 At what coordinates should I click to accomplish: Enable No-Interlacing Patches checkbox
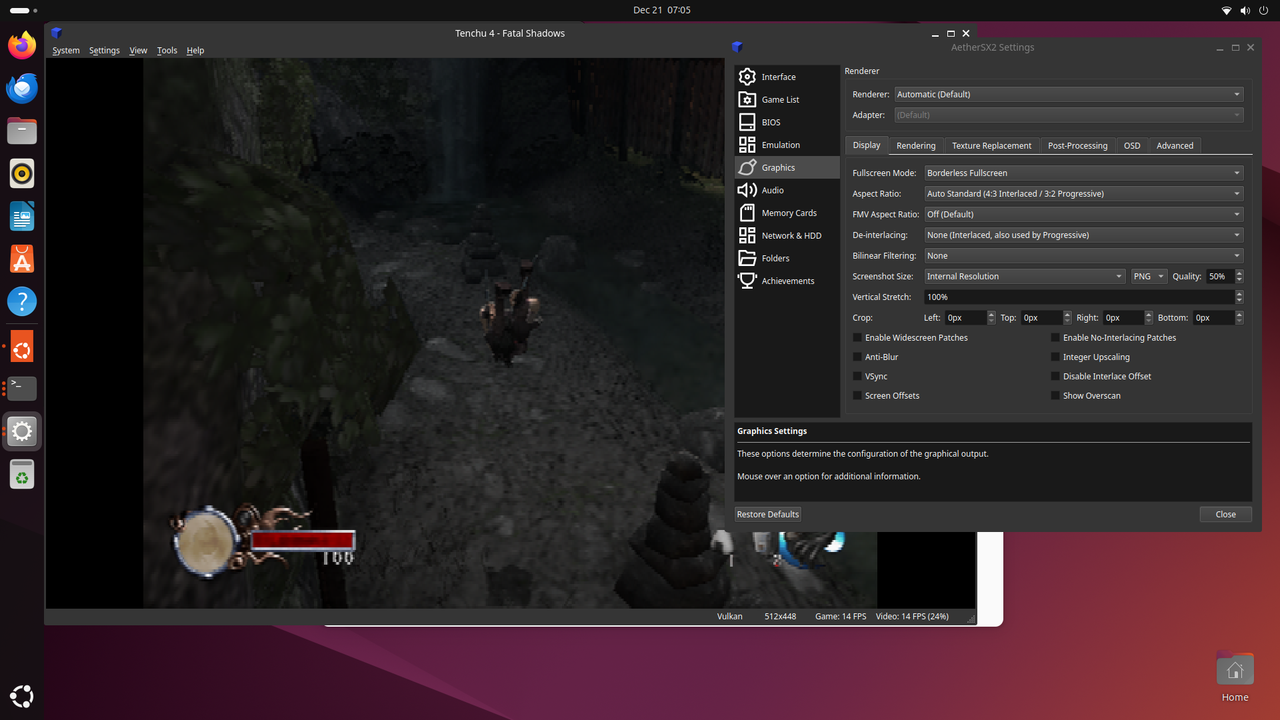1055,338
